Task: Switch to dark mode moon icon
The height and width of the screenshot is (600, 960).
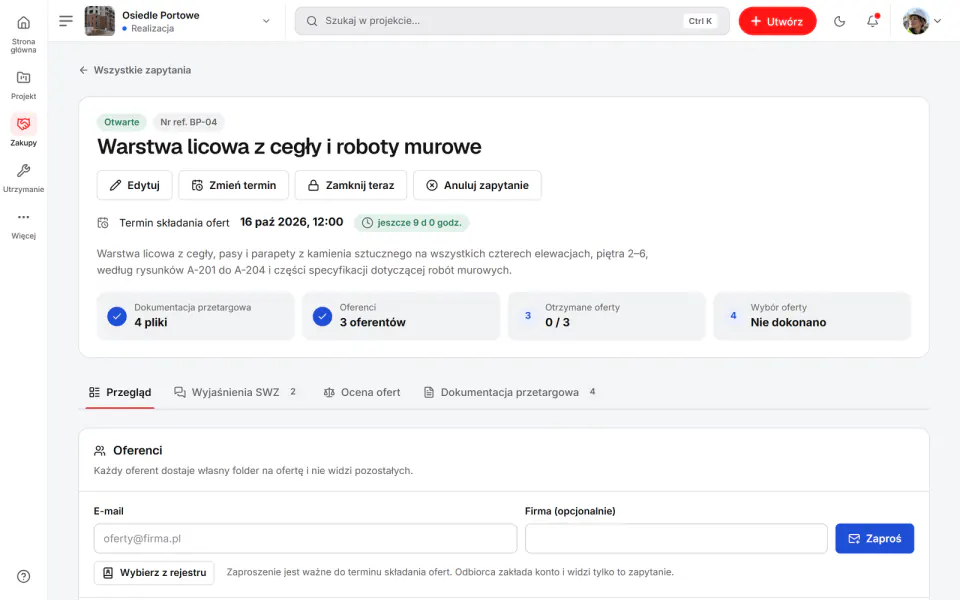Action: (x=839, y=21)
